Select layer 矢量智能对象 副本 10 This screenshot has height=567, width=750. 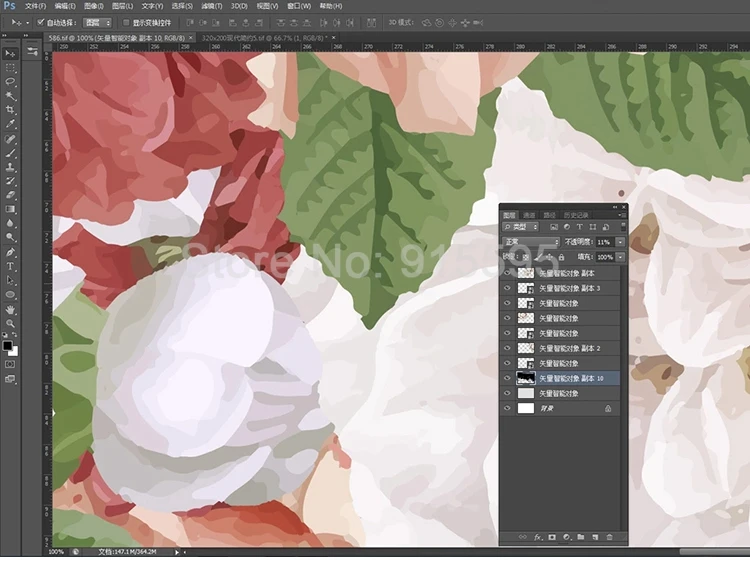tap(572, 379)
